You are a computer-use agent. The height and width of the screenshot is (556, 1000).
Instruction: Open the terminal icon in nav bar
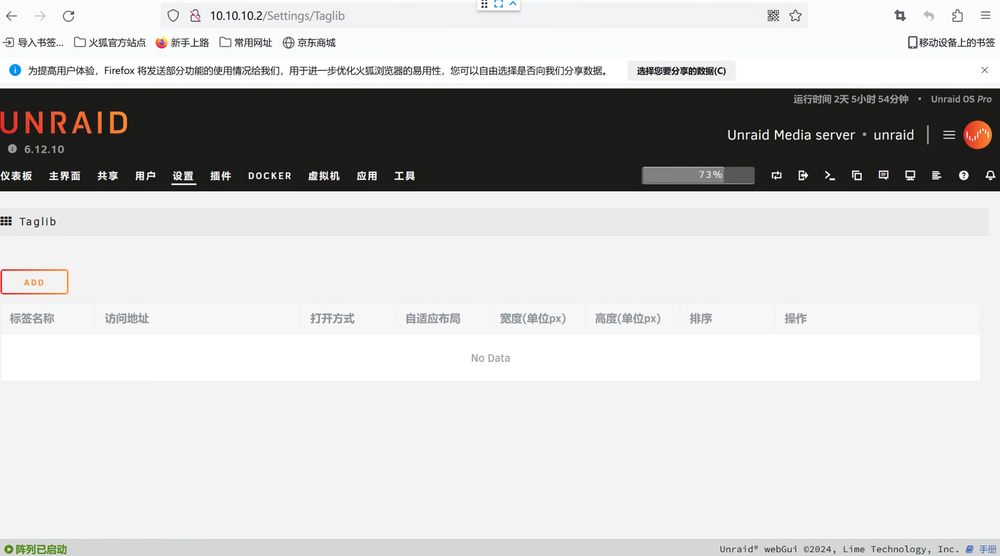(x=830, y=175)
